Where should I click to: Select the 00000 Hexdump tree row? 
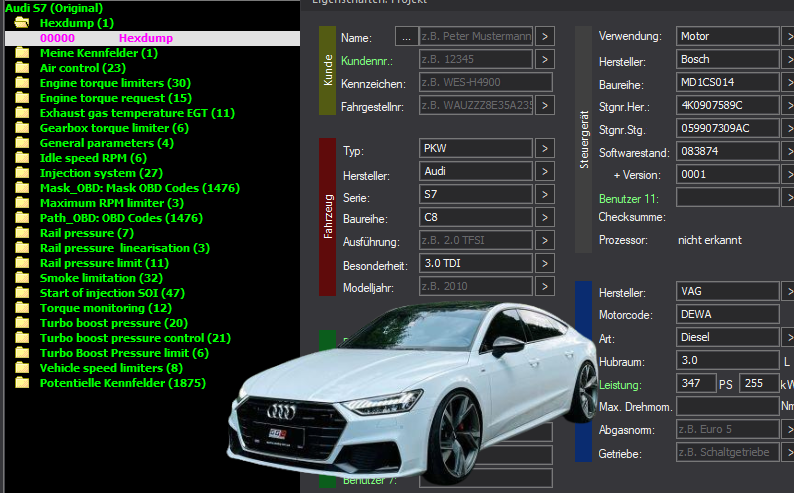pos(152,38)
